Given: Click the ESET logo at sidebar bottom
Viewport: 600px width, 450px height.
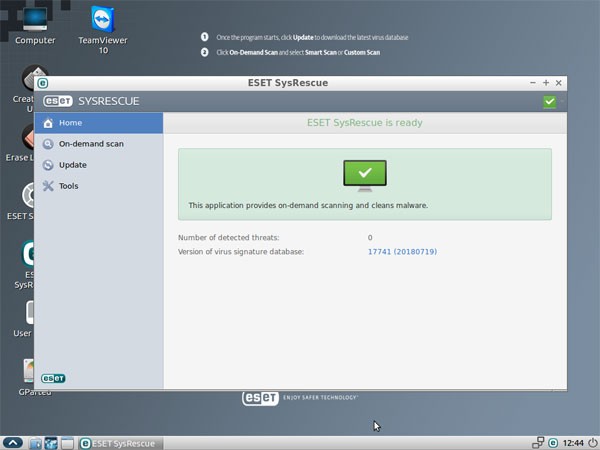Looking at the screenshot, I should pos(53,378).
